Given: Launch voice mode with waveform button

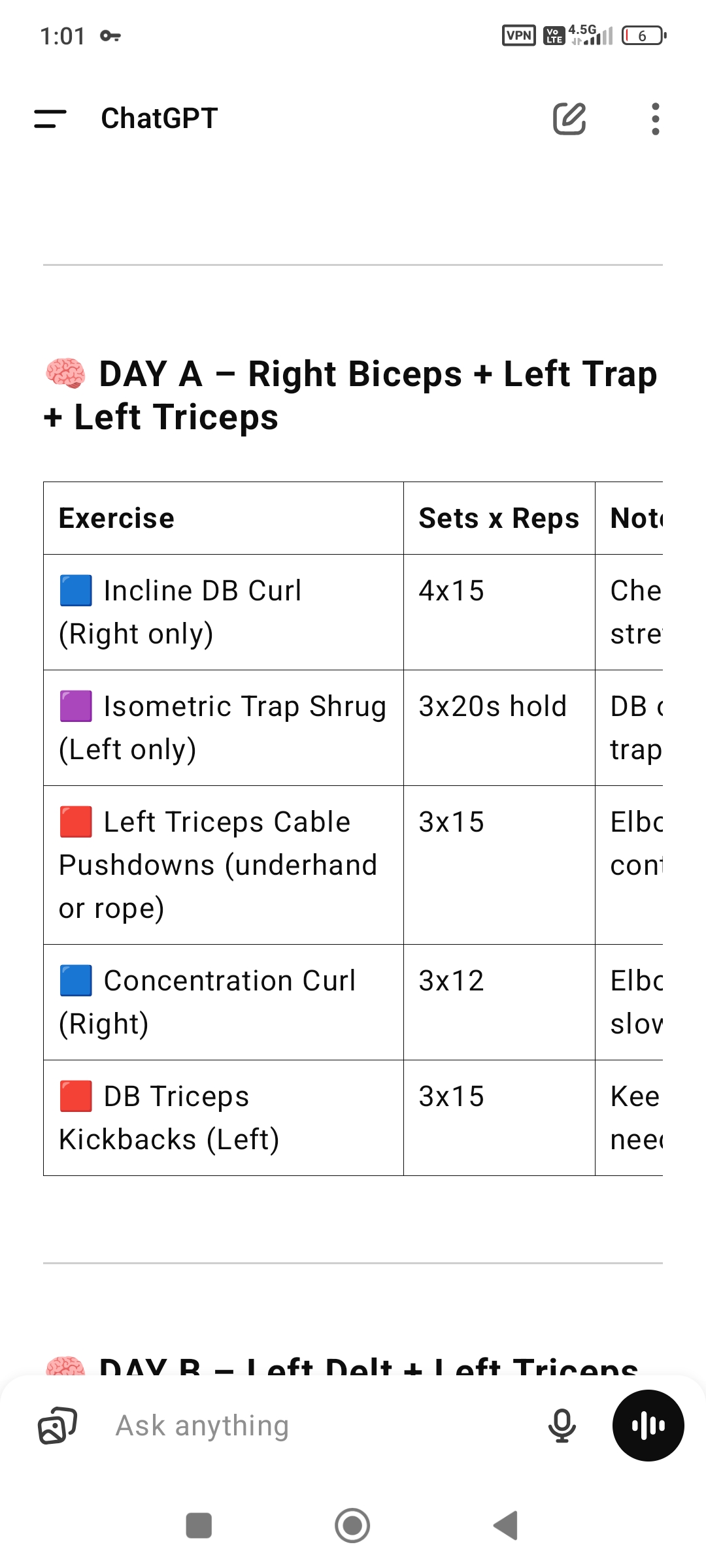Looking at the screenshot, I should (x=648, y=1426).
